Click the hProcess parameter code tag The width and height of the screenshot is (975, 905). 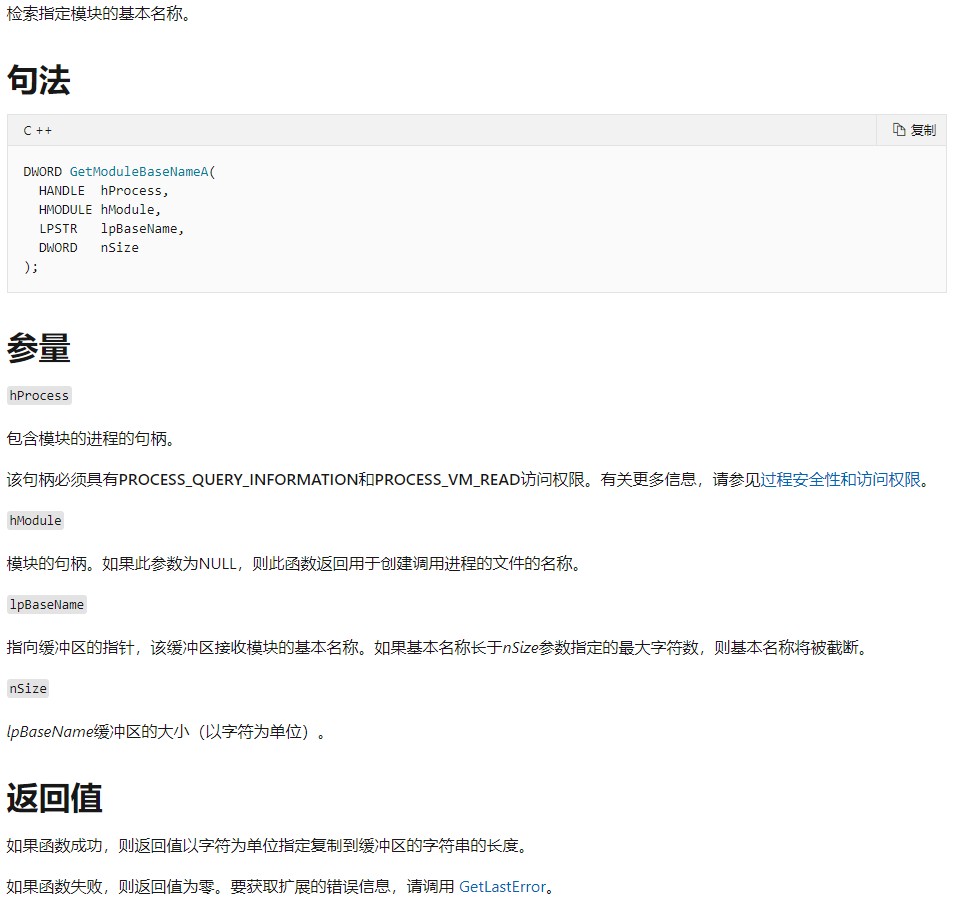[39, 396]
